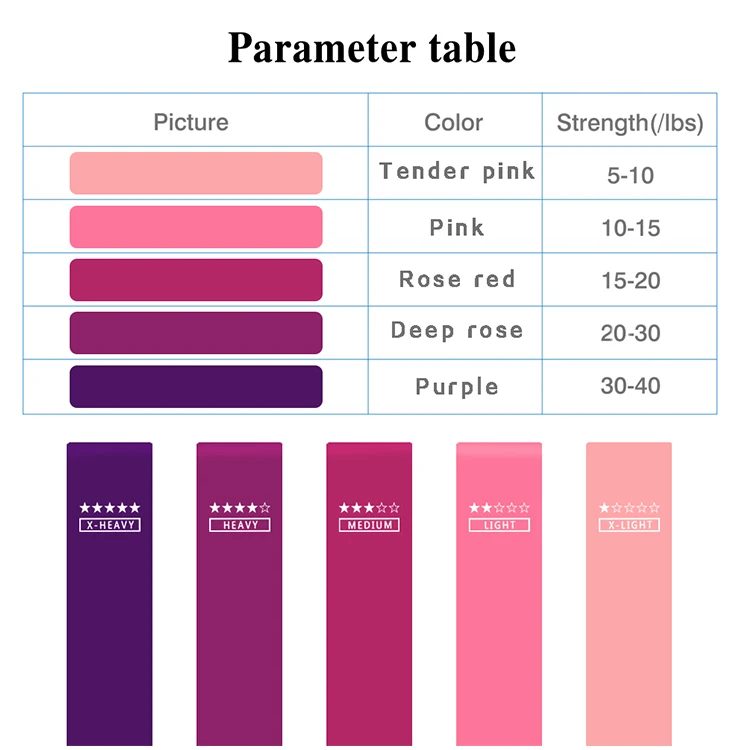Viewport: 750px width, 750px height.
Task: Select the Tender pink color name
Action: (457, 172)
